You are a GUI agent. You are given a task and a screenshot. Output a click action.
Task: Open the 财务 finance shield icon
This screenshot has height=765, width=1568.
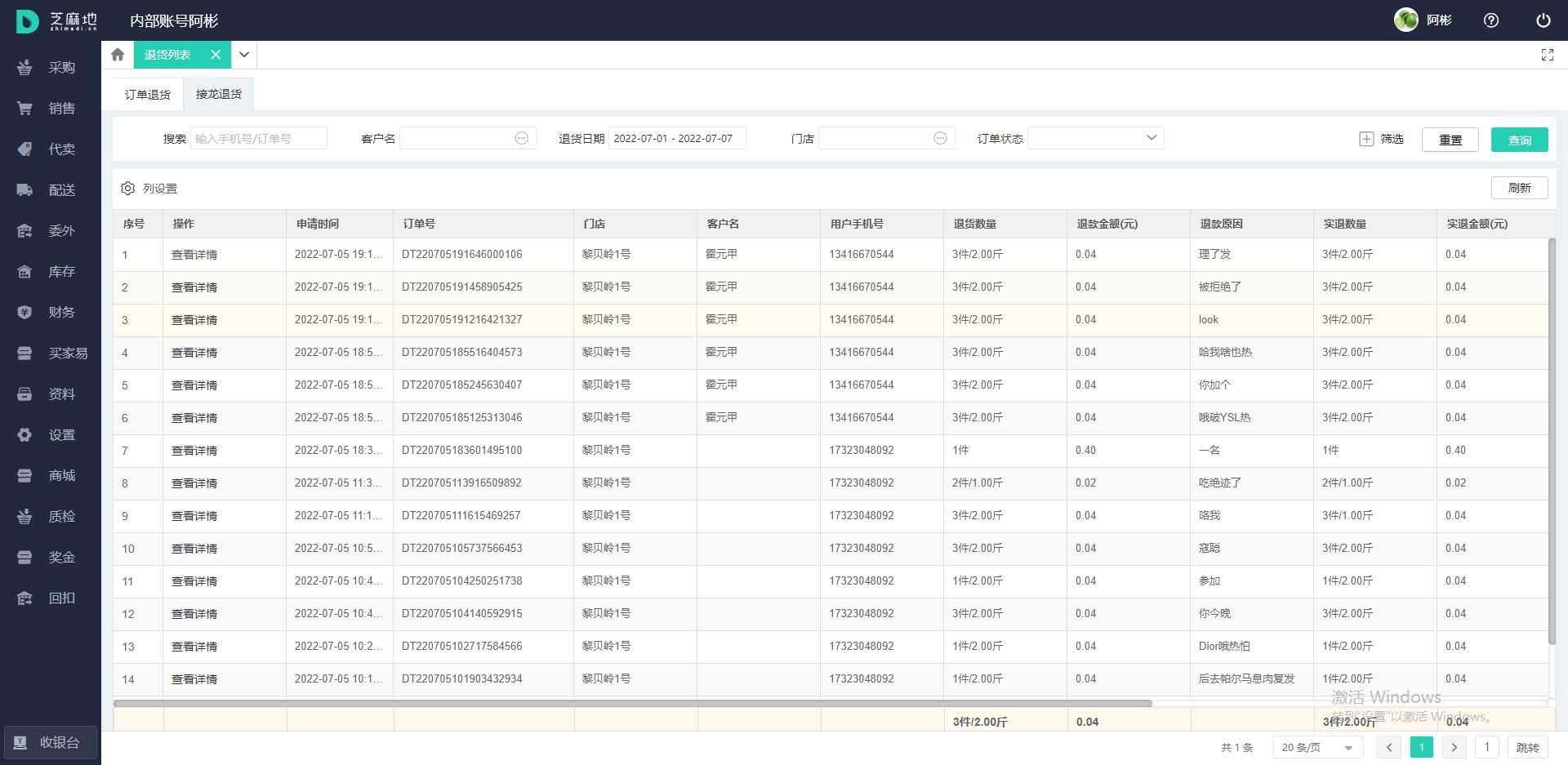tap(24, 313)
